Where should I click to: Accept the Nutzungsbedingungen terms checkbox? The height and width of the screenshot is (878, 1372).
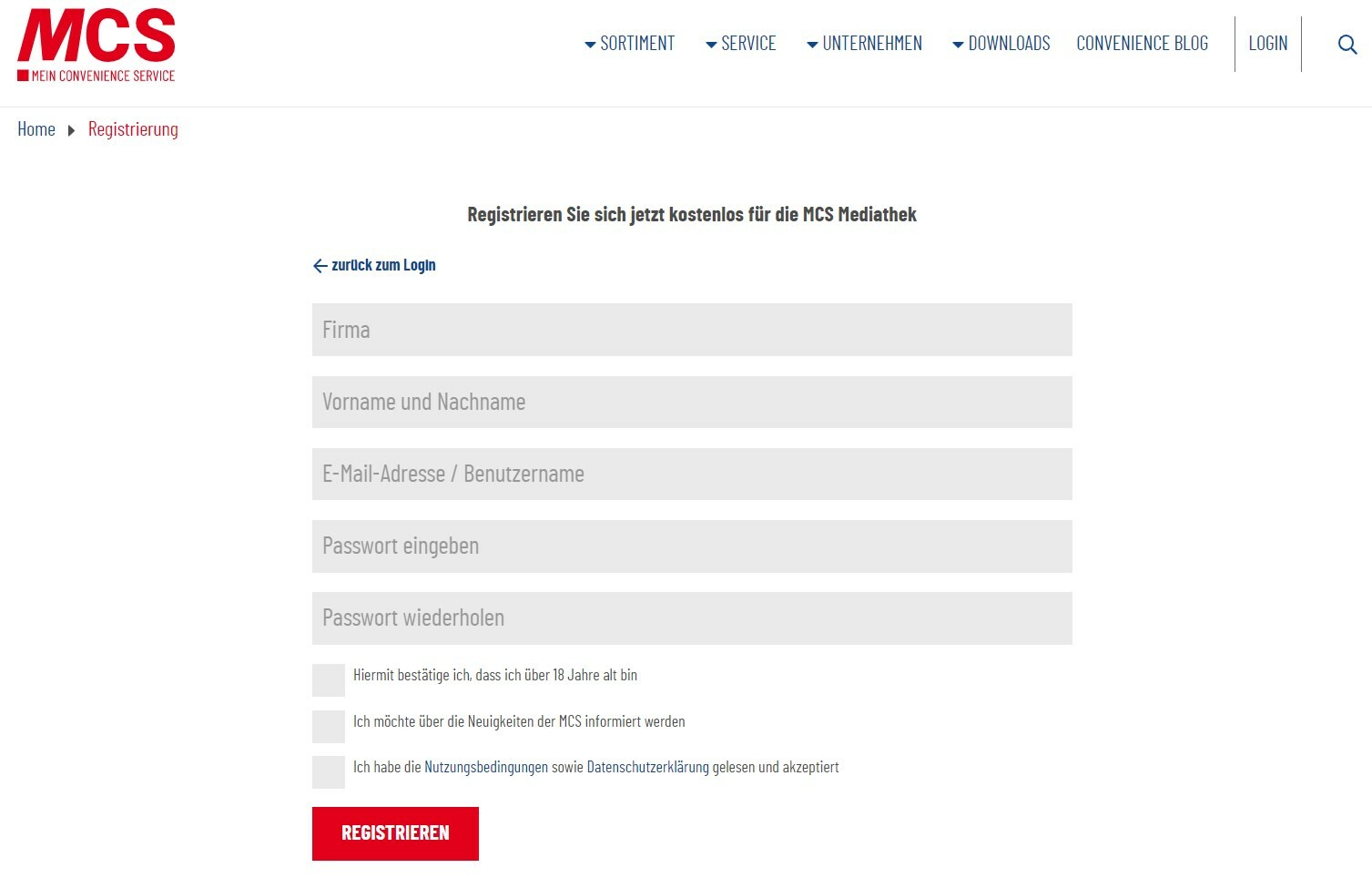[329, 772]
